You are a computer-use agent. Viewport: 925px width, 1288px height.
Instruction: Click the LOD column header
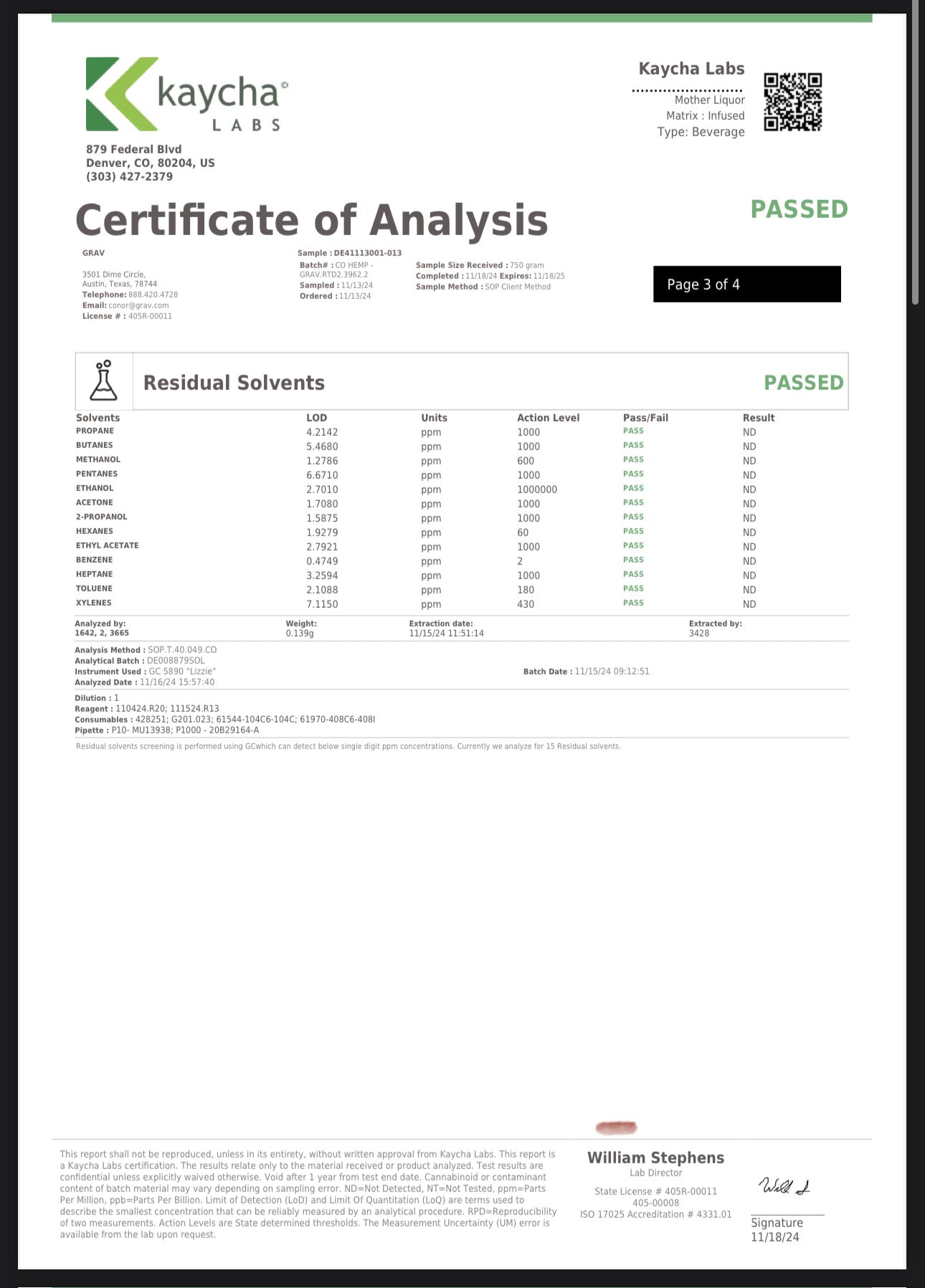(x=316, y=418)
